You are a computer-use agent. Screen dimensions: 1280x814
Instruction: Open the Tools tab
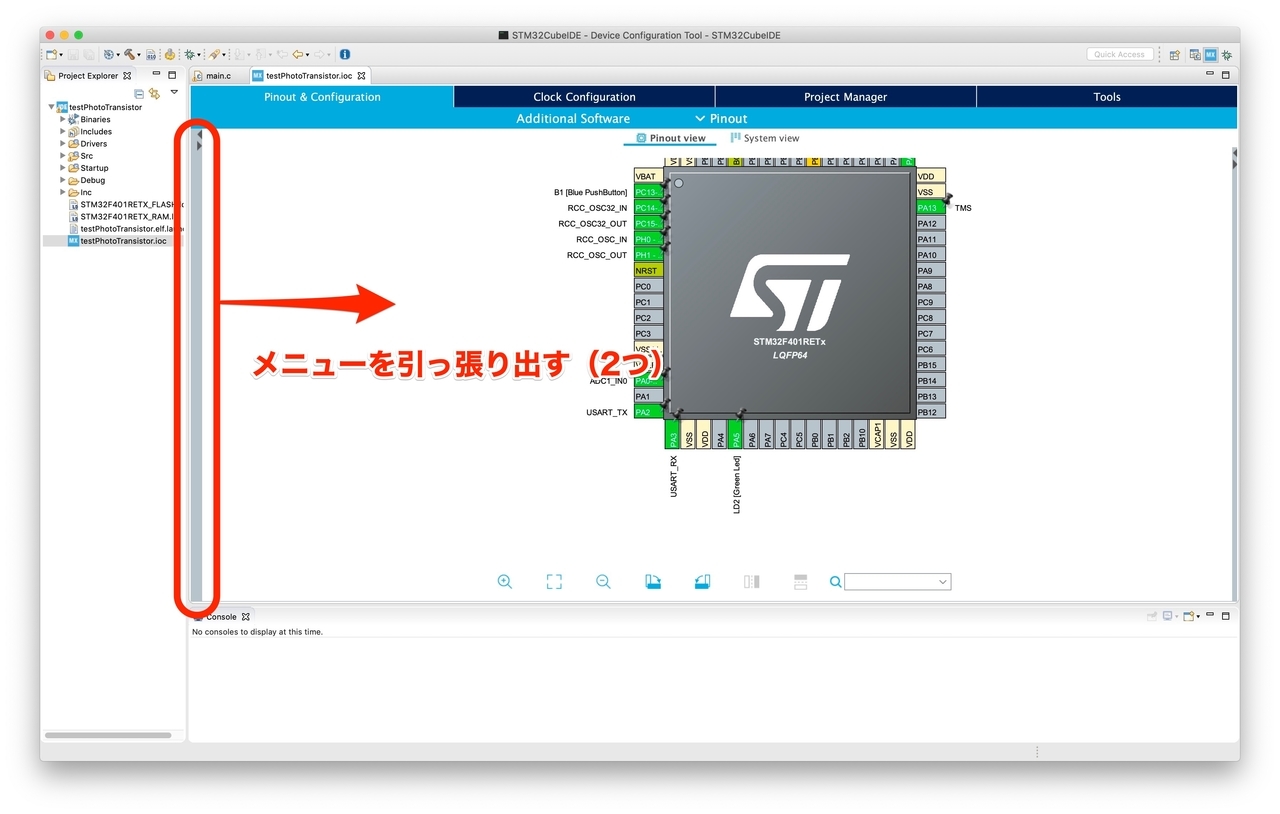(x=1107, y=97)
